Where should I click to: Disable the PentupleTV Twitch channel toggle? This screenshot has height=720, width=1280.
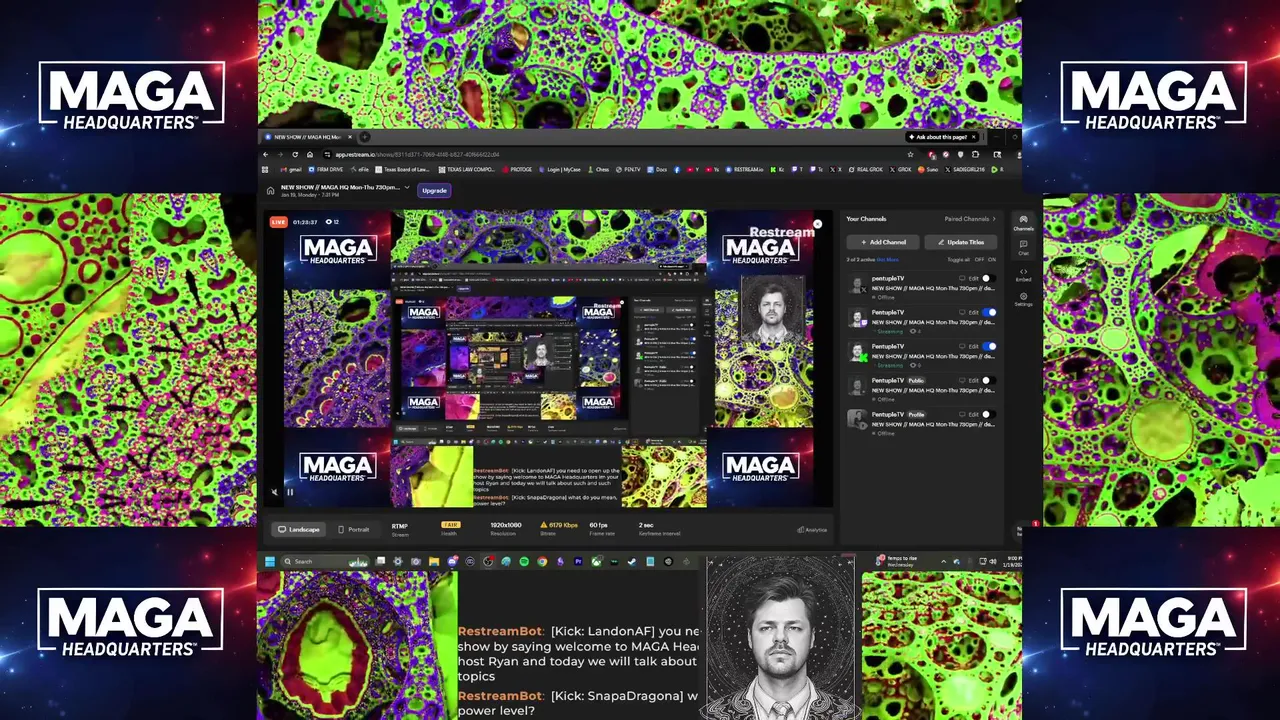coord(989,313)
